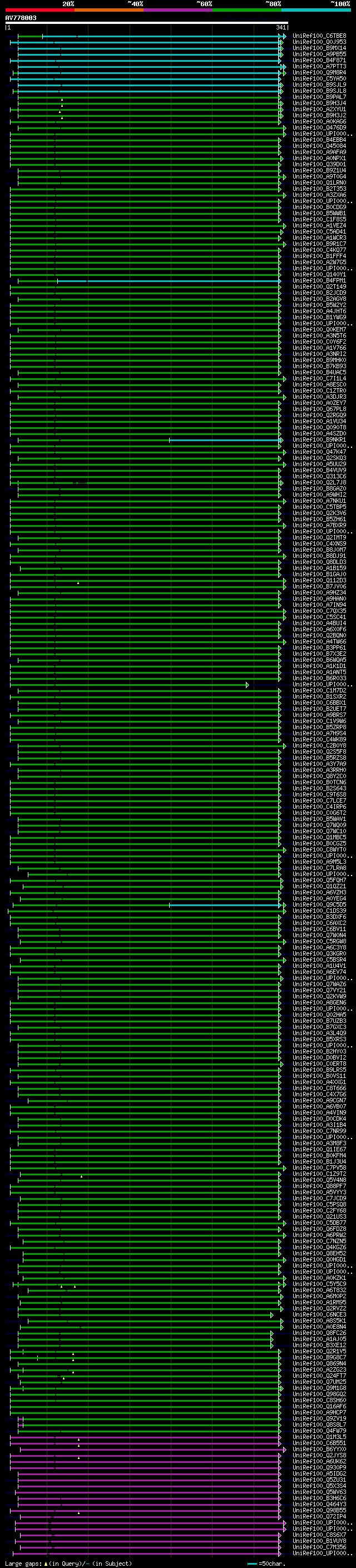This screenshot has width=356, height=1568.
Task: Click label UniRef100_B9LRS5
Action: [x=319, y=1070]
